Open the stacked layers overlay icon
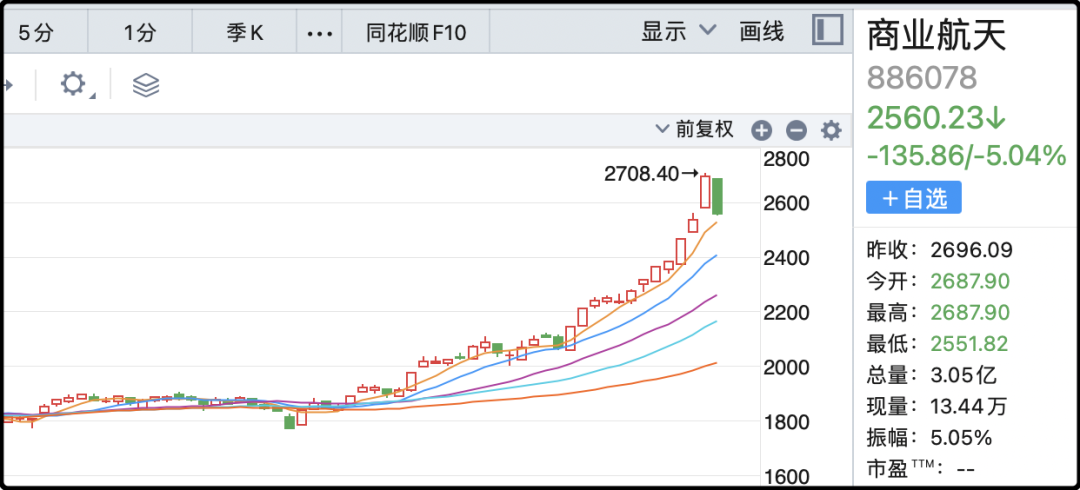1080x490 pixels. click(146, 85)
